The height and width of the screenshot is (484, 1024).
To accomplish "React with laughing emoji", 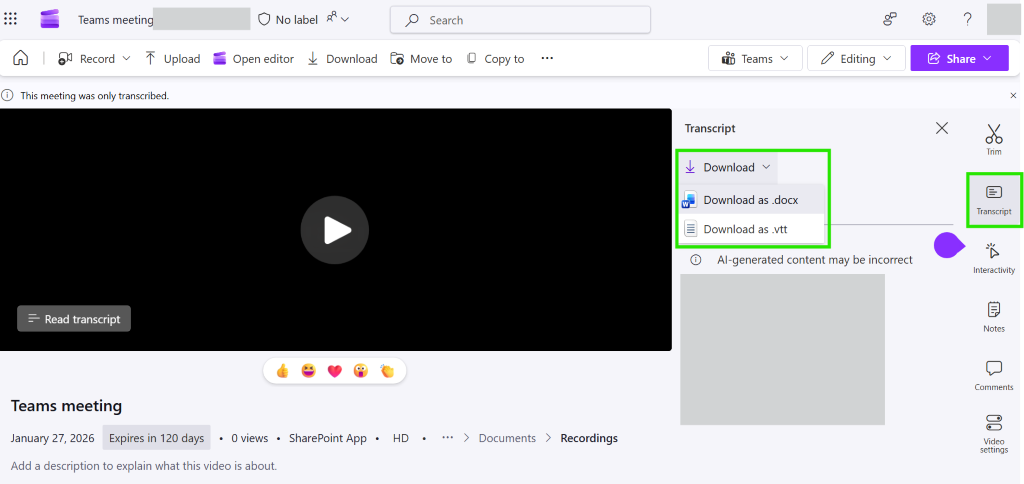I will point(308,371).
